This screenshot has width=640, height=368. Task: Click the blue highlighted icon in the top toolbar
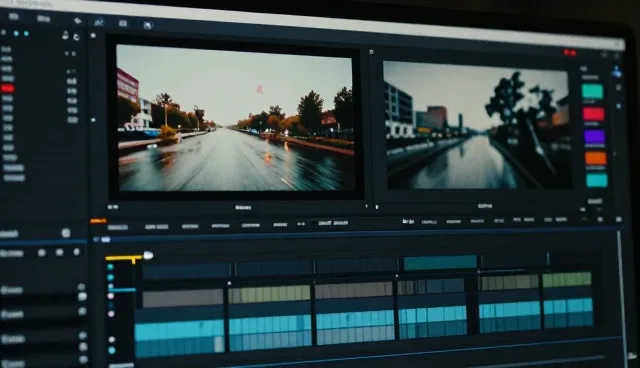coord(99,22)
